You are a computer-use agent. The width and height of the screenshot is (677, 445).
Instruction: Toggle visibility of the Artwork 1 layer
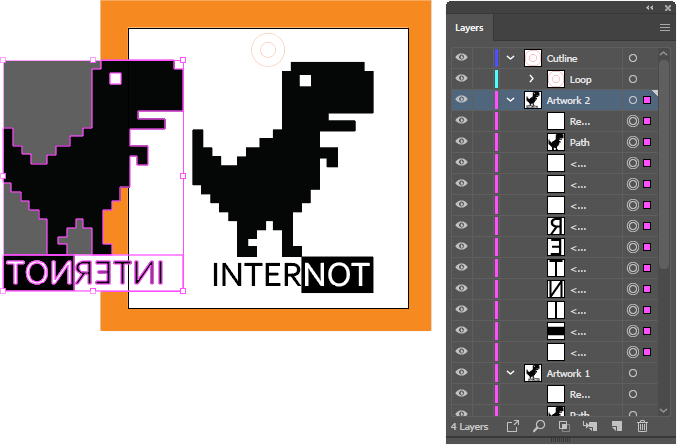point(461,373)
